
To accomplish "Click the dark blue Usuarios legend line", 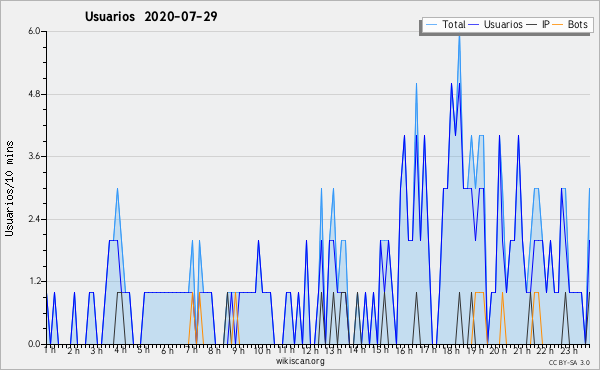I will click(x=474, y=25).
